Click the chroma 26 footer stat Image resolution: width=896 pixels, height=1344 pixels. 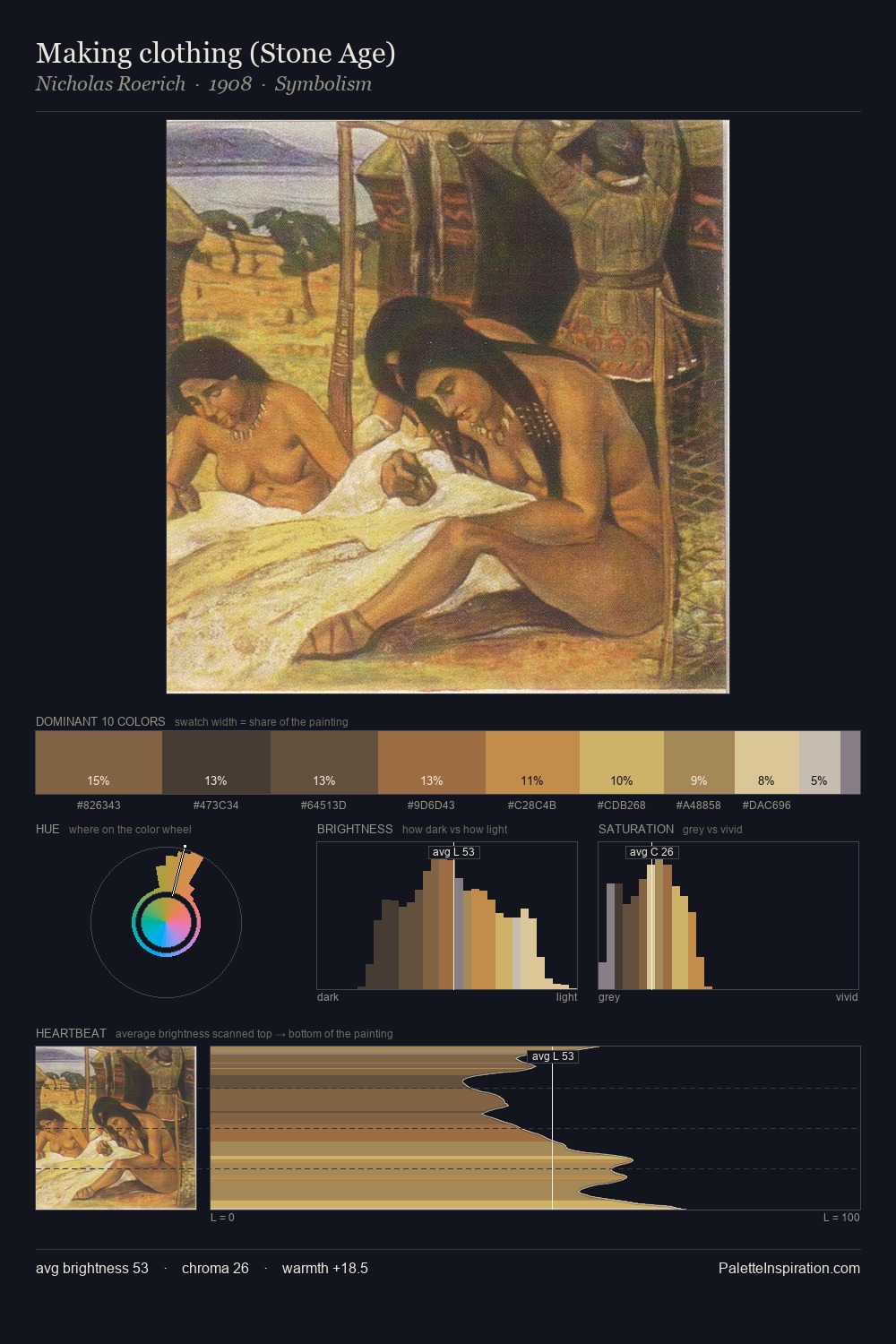[x=215, y=1268]
